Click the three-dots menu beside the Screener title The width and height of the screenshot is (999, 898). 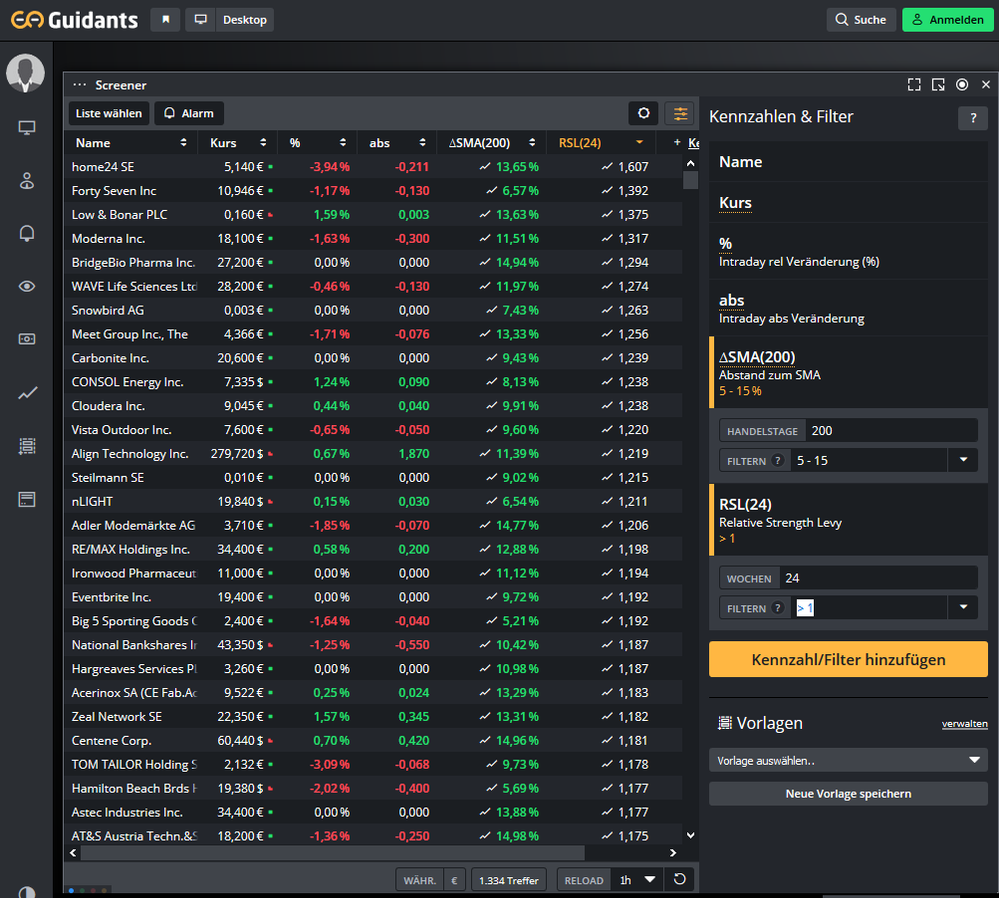tap(79, 85)
